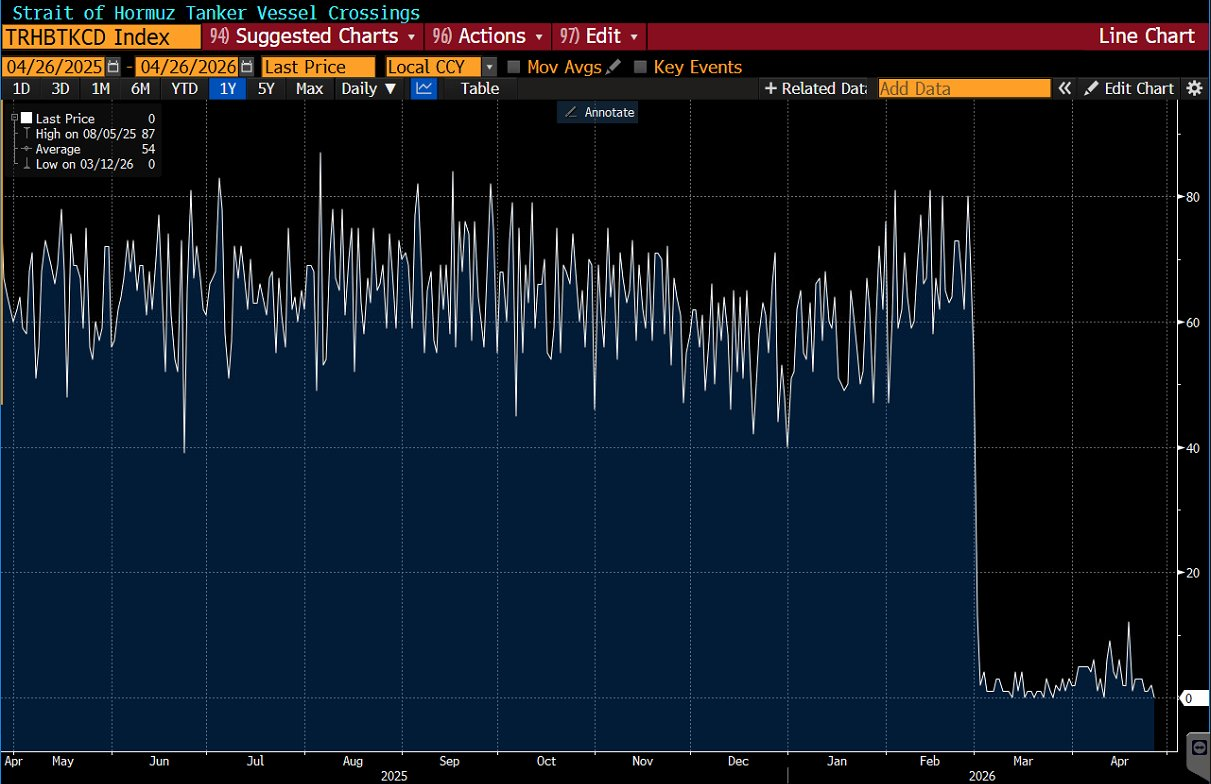This screenshot has height=784, width=1211.
Task: Select the 1M time range
Action: pos(100,88)
